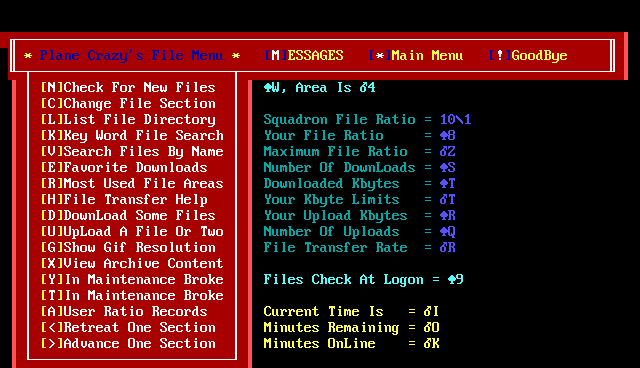This screenshot has width=640, height=368.
Task: Choose [C] Change File Section
Action: 128,104
